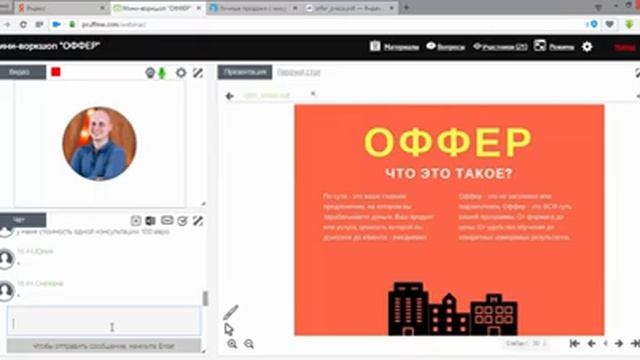Switch to the third browser tab
640x360 pixels.
coord(253,8)
